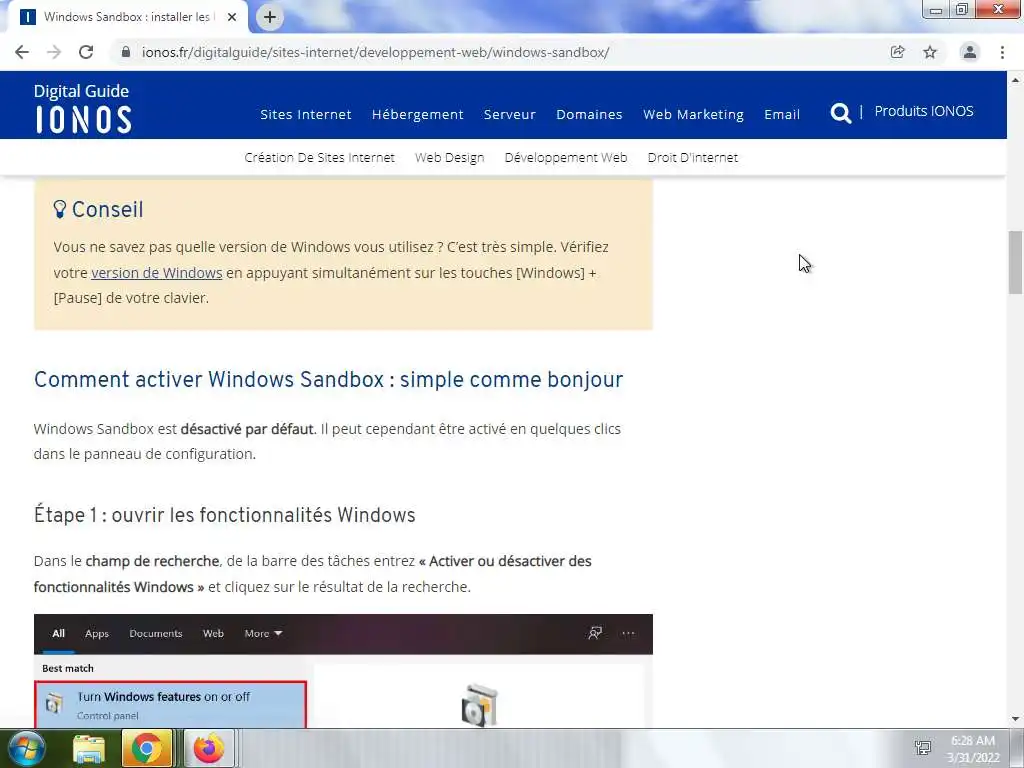Click the IONOS search magnifier icon
Viewport: 1024px width, 768px height.
[x=840, y=114]
